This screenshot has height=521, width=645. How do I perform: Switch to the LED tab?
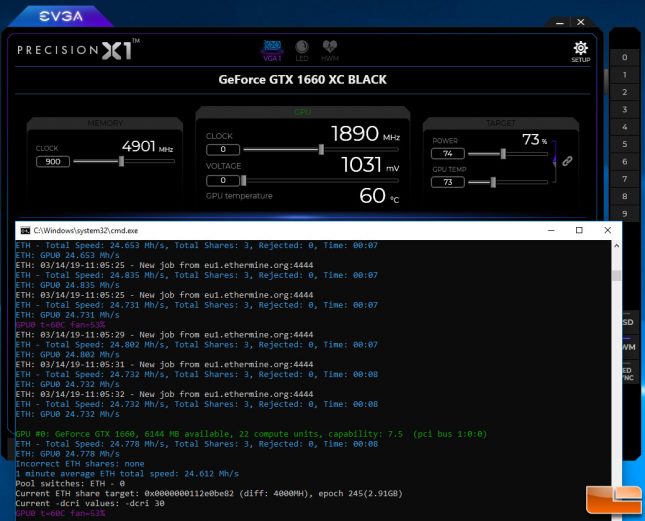click(302, 51)
